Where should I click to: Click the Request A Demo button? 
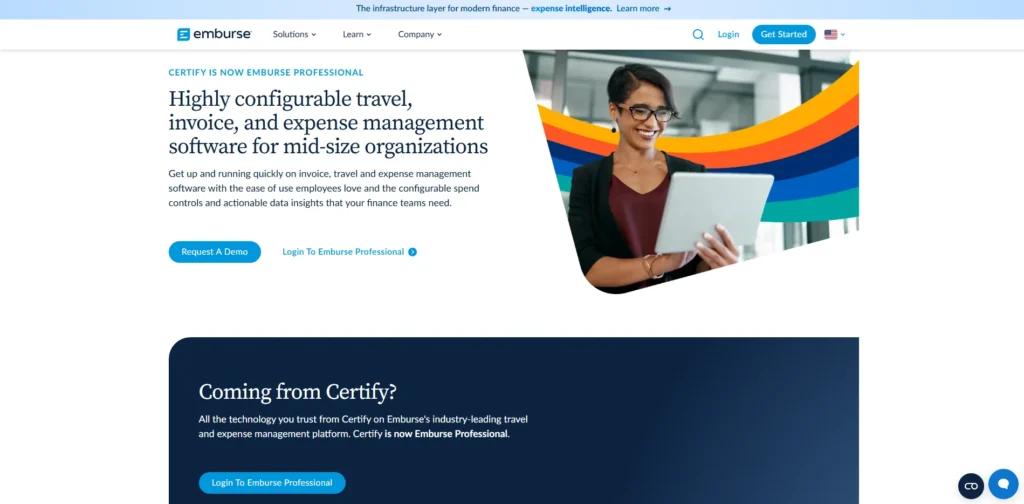click(x=214, y=252)
